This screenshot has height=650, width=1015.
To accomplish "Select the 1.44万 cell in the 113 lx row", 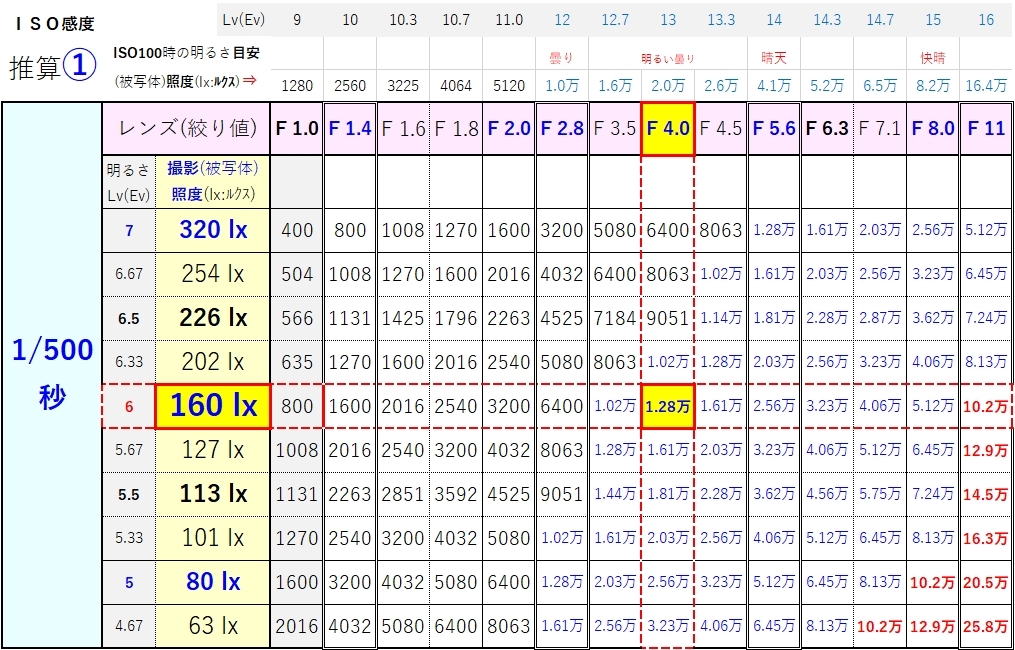I will (615, 494).
